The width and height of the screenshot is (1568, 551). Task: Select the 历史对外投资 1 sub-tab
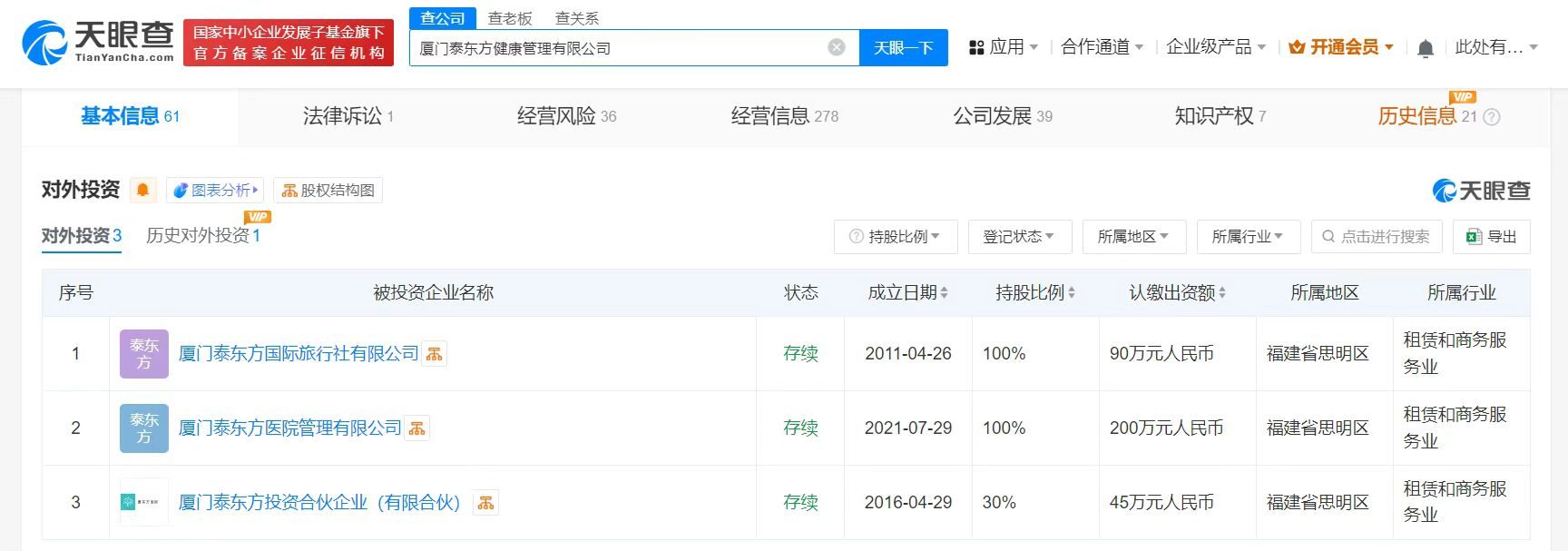coord(203,236)
